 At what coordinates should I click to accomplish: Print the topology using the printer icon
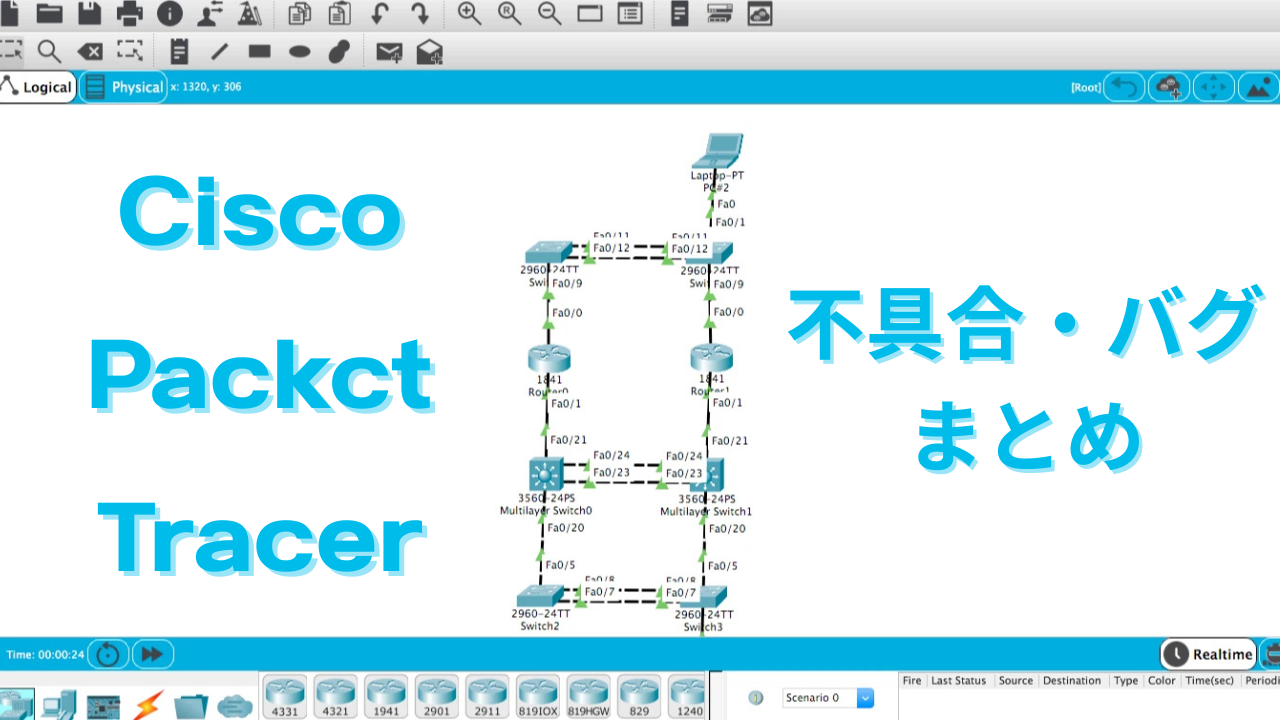[130, 13]
